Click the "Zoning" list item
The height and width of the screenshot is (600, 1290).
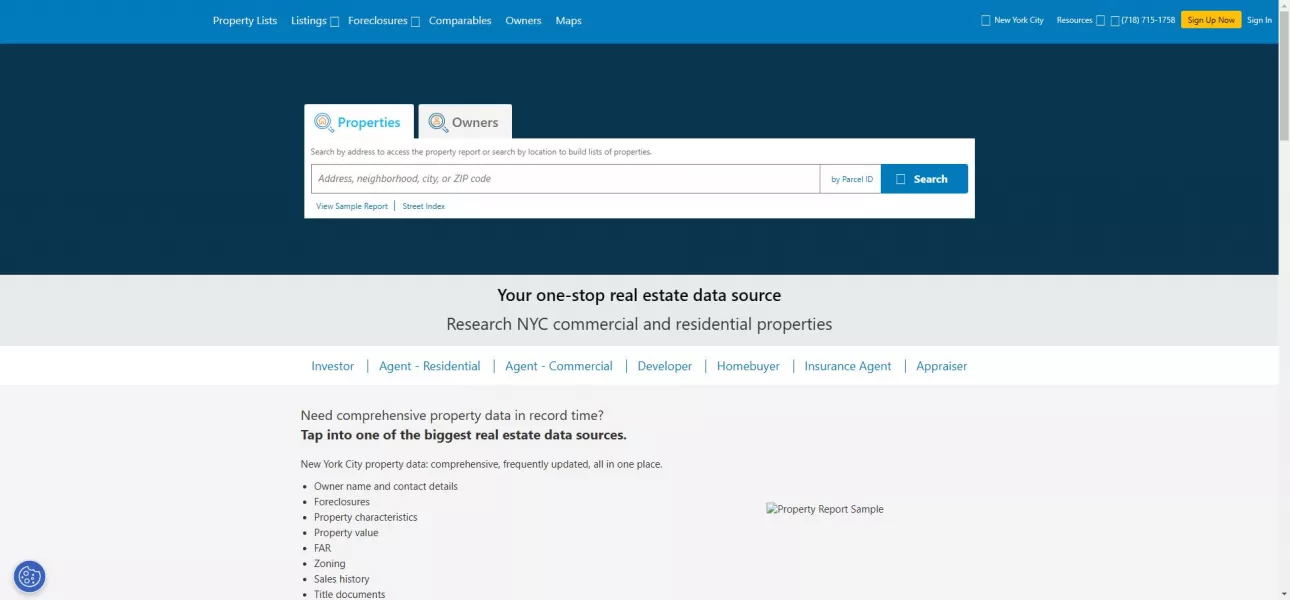pyautogui.click(x=330, y=564)
